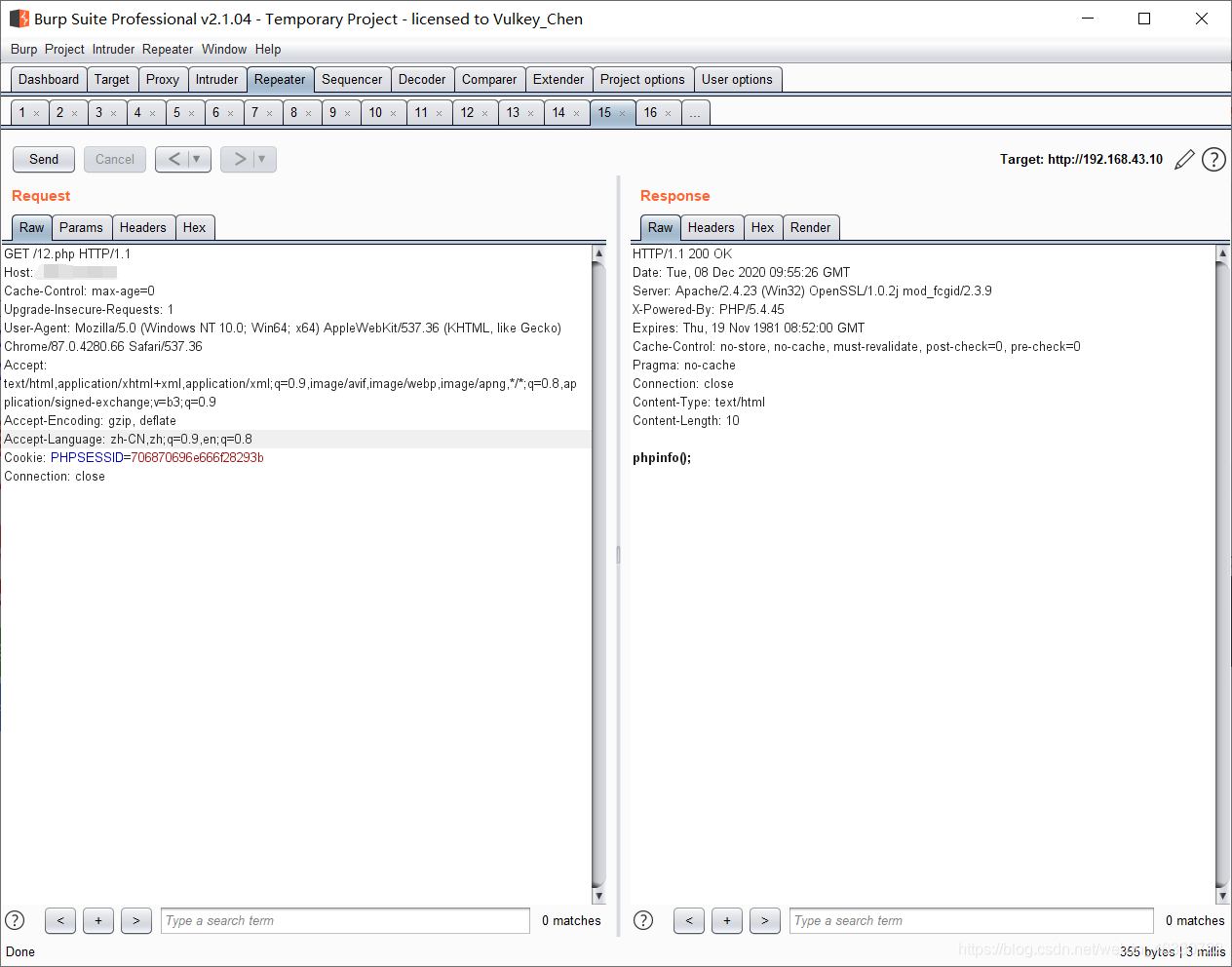Open forward history dropdown arrow

[x=263, y=159]
